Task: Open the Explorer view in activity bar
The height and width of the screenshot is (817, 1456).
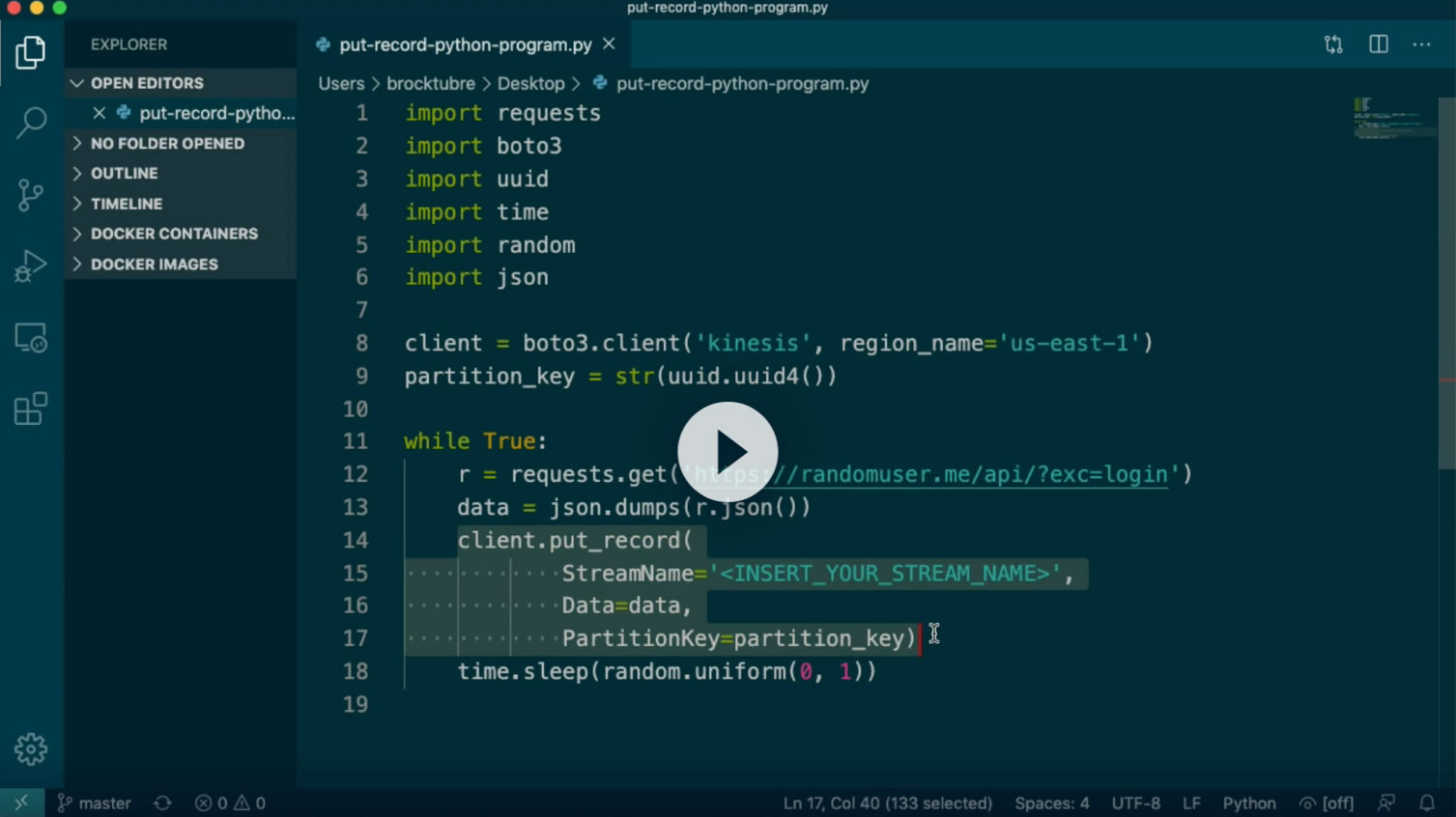Action: coord(31,52)
